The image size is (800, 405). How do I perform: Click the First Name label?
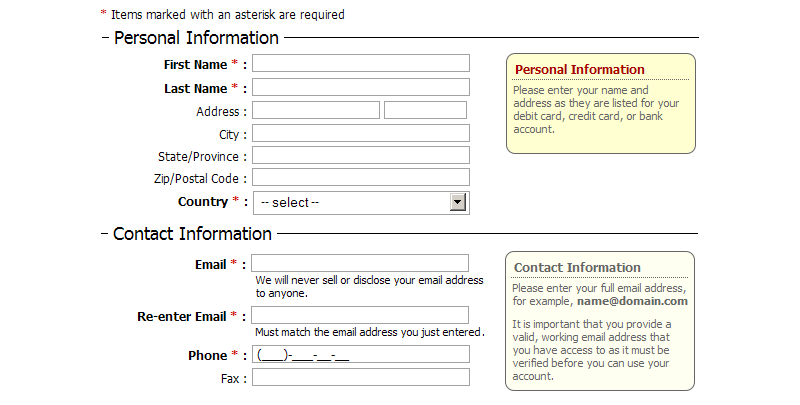point(196,64)
